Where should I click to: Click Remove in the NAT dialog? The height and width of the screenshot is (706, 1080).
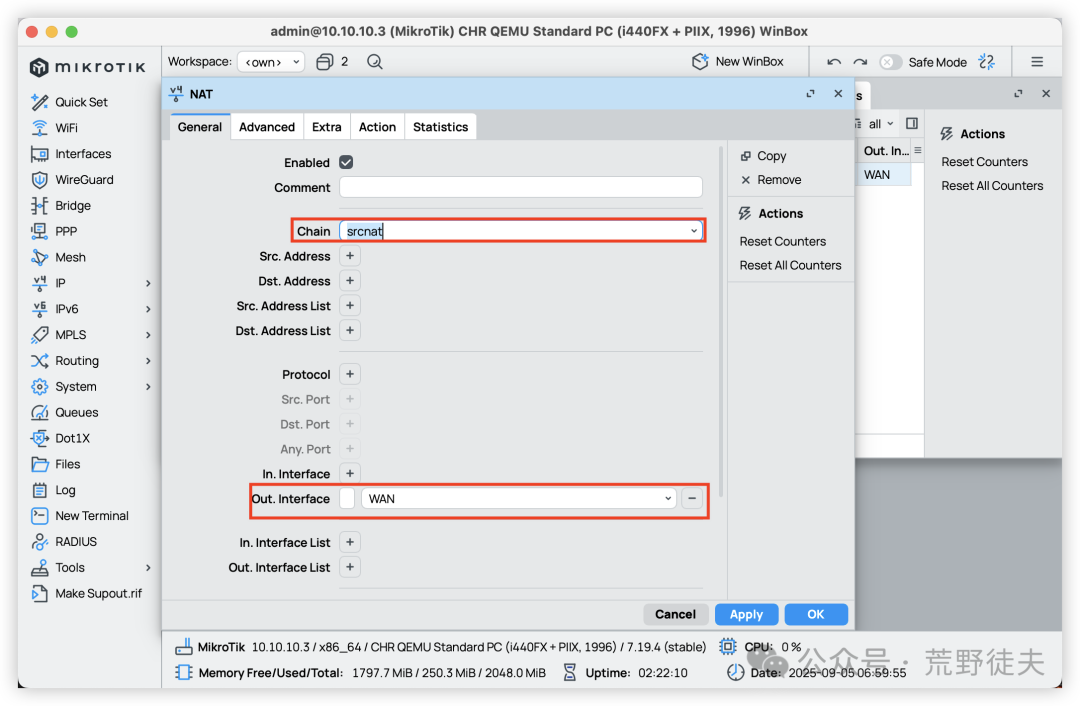[771, 180]
